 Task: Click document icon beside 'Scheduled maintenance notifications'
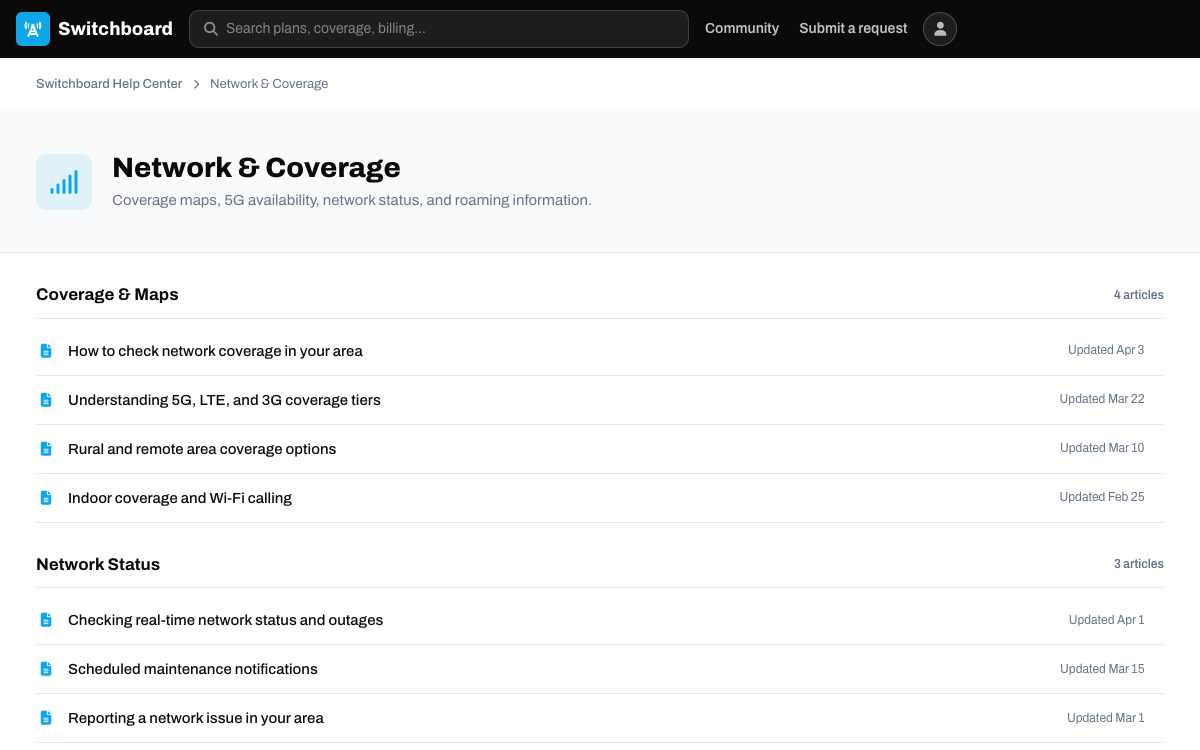point(46,669)
